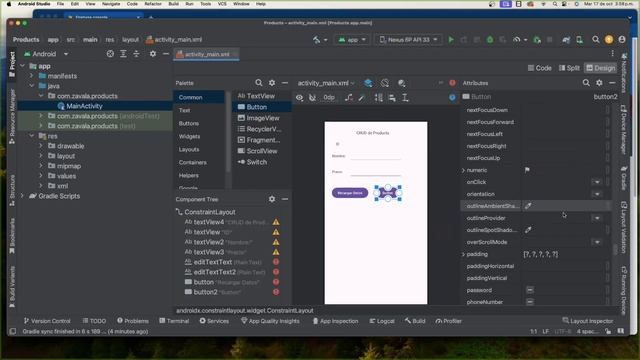Screen dimensions: 640x360
Task: Click the align icon in design toolbar
Action: coord(392,98)
